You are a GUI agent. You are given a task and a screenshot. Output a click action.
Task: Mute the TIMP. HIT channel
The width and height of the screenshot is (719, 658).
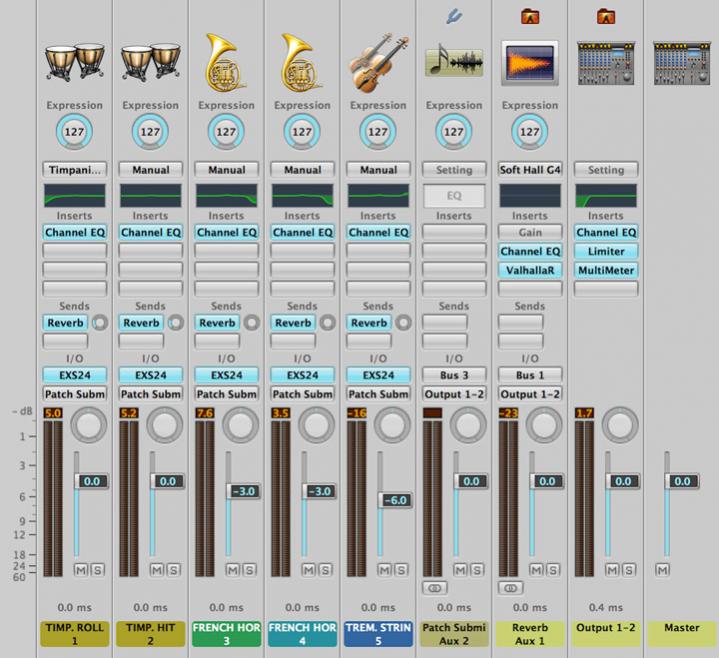point(157,570)
